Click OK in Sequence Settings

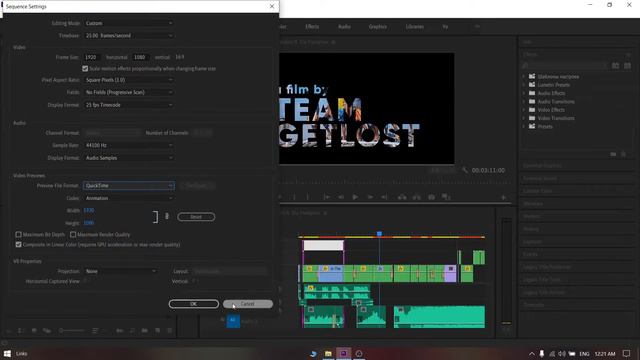(x=194, y=304)
